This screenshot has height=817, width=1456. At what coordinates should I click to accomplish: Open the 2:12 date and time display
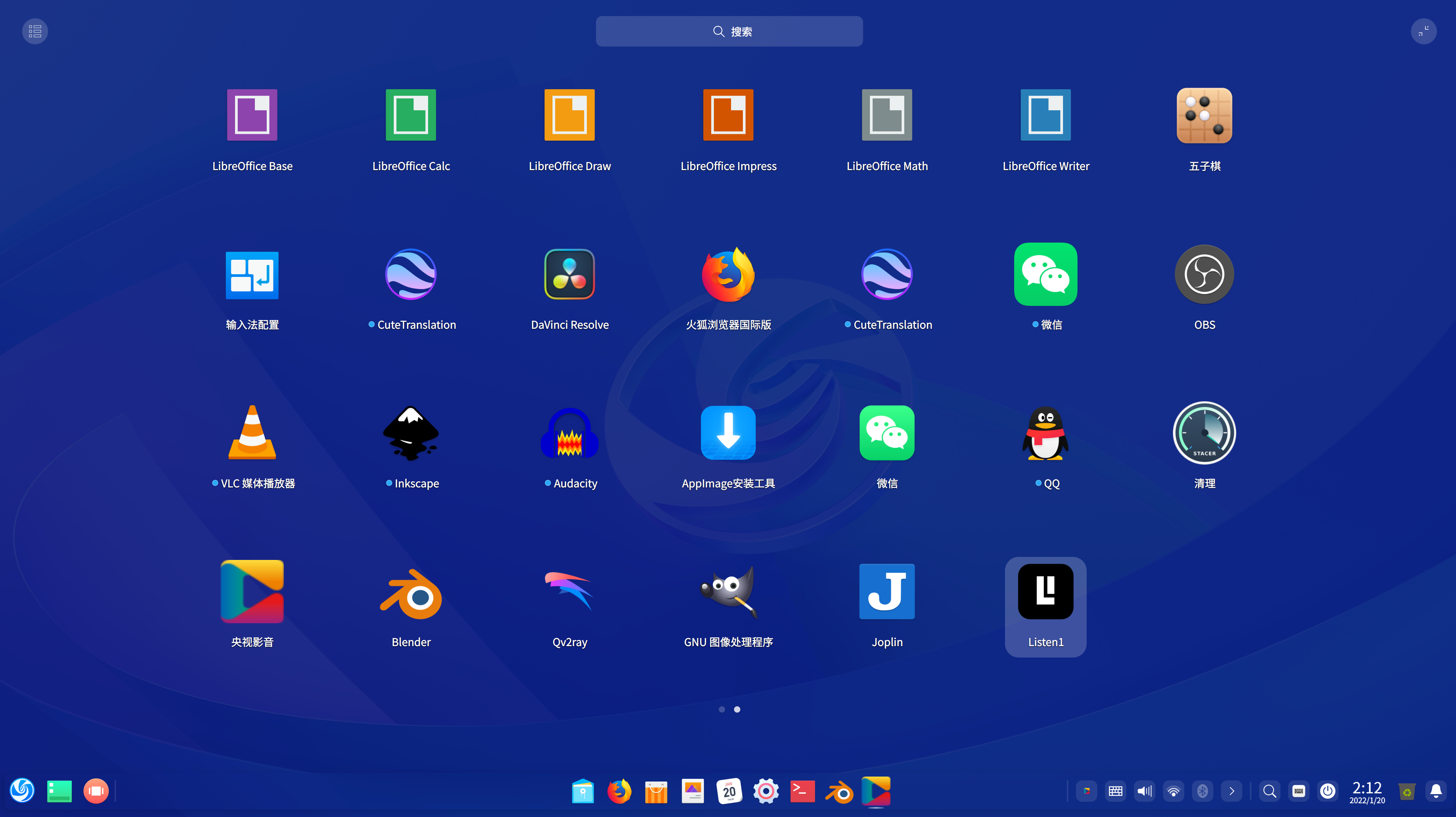coord(1367,791)
